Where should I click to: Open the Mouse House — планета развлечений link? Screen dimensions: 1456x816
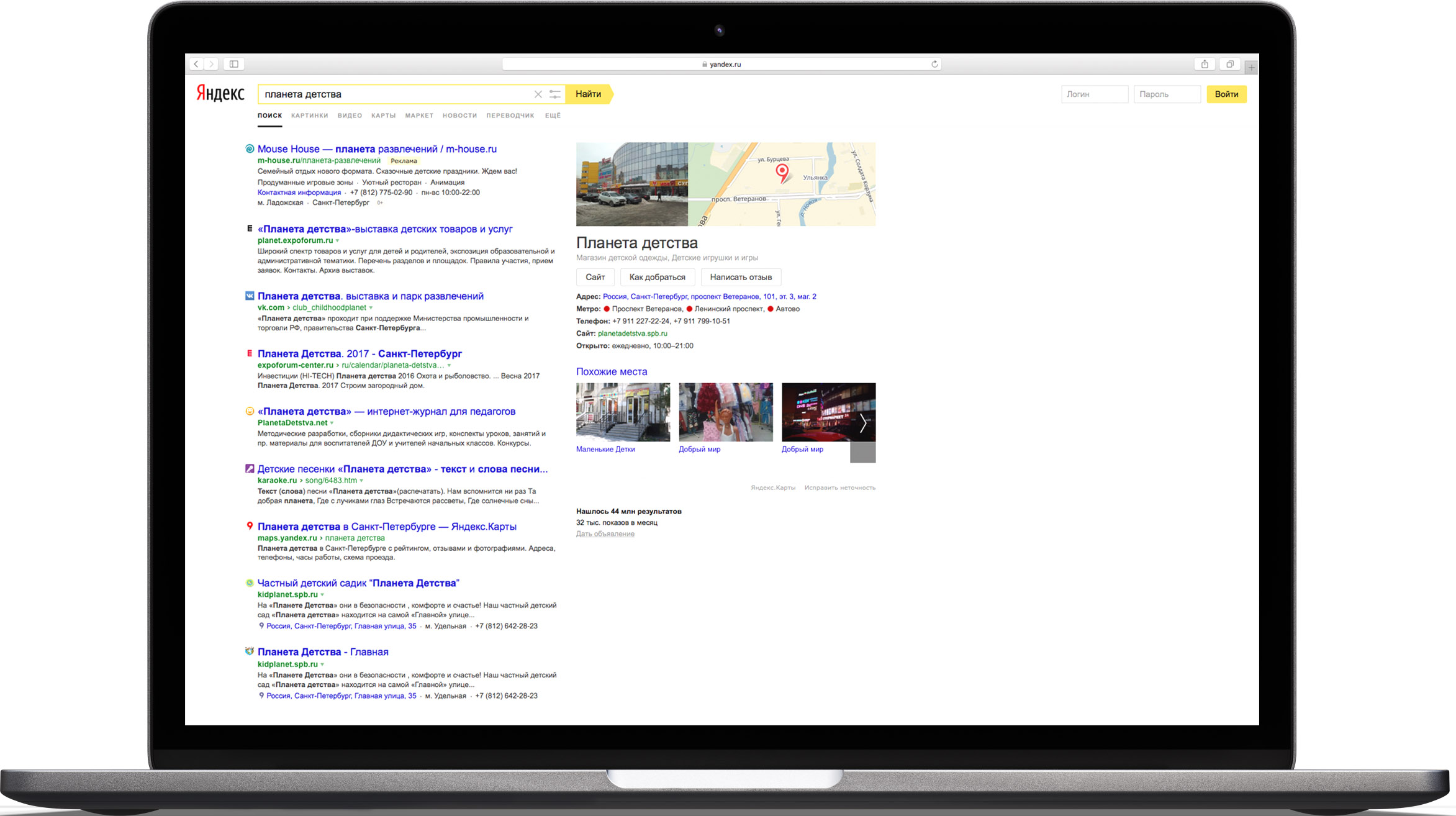pos(377,149)
